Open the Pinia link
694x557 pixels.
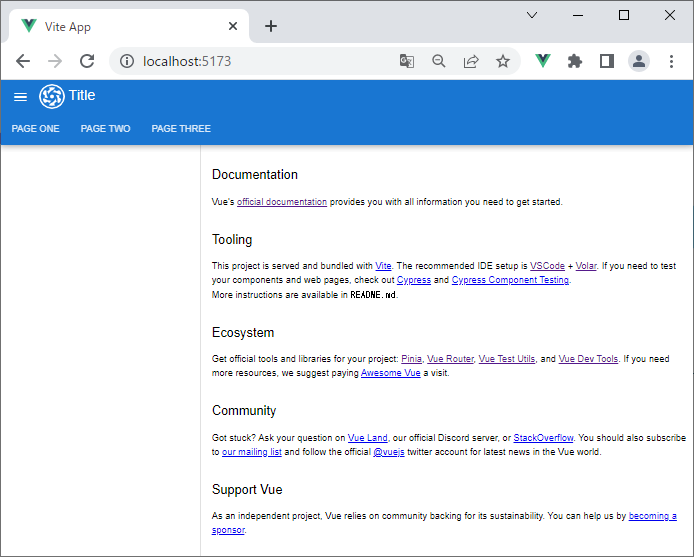(x=412, y=359)
